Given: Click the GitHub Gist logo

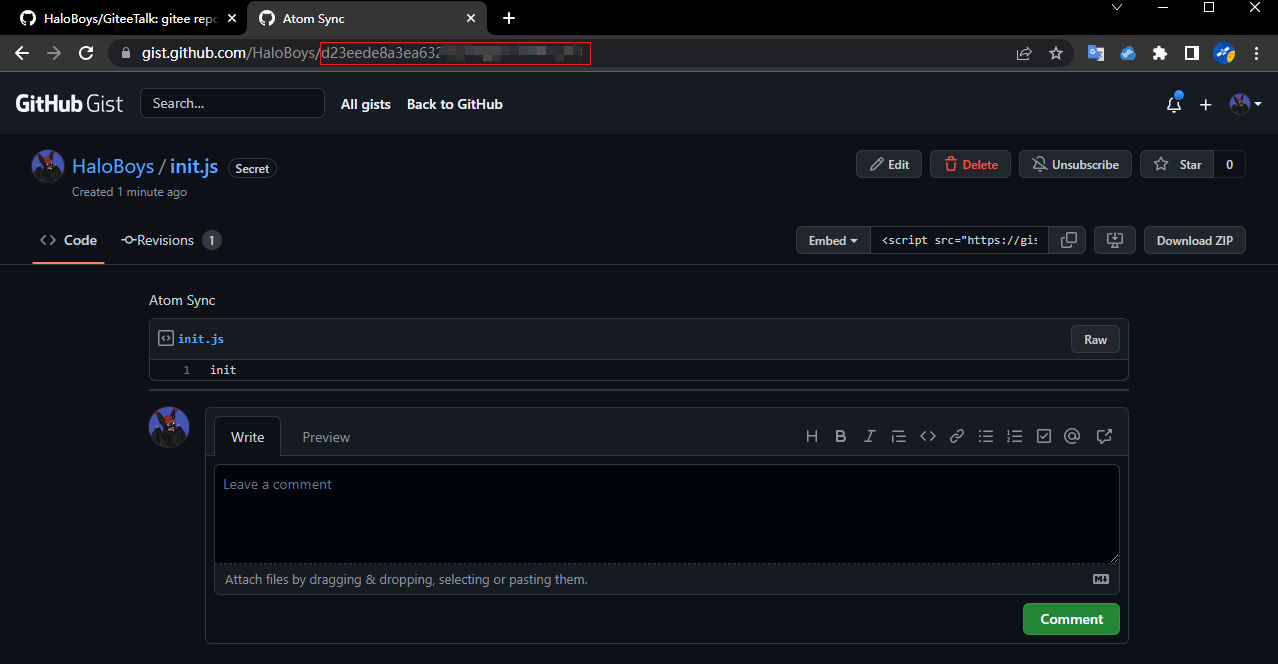Looking at the screenshot, I should 69,103.
